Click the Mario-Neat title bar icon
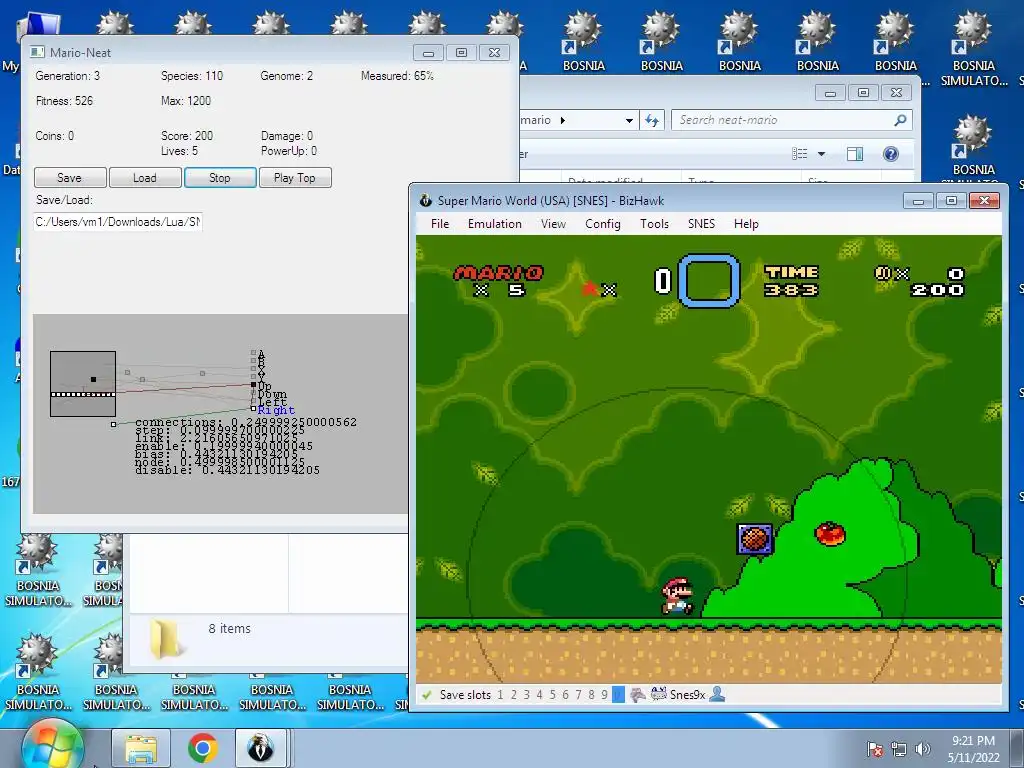Screen dimensions: 1024x768 (37, 52)
